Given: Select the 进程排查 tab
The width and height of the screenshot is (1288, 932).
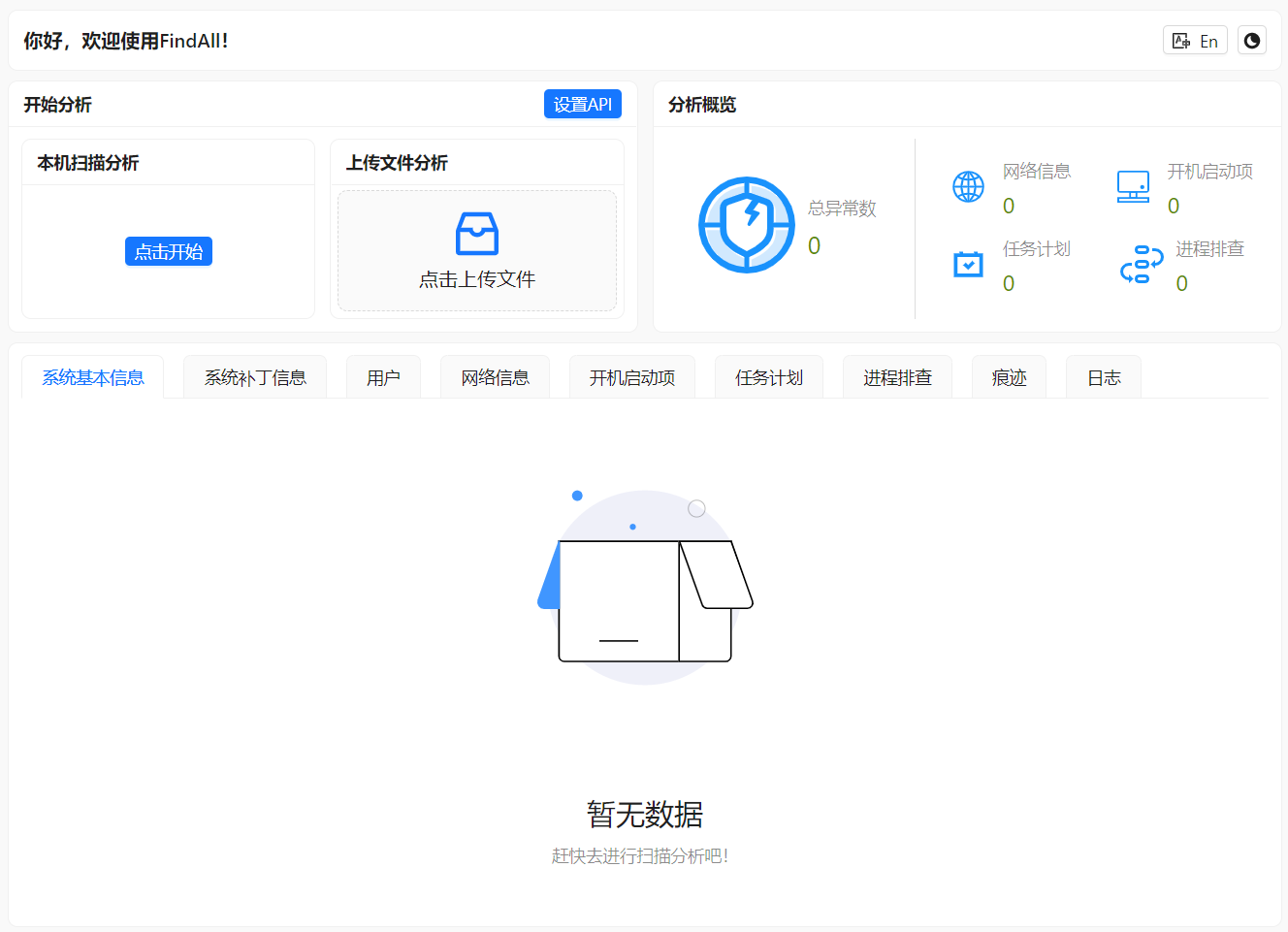Looking at the screenshot, I should (897, 377).
